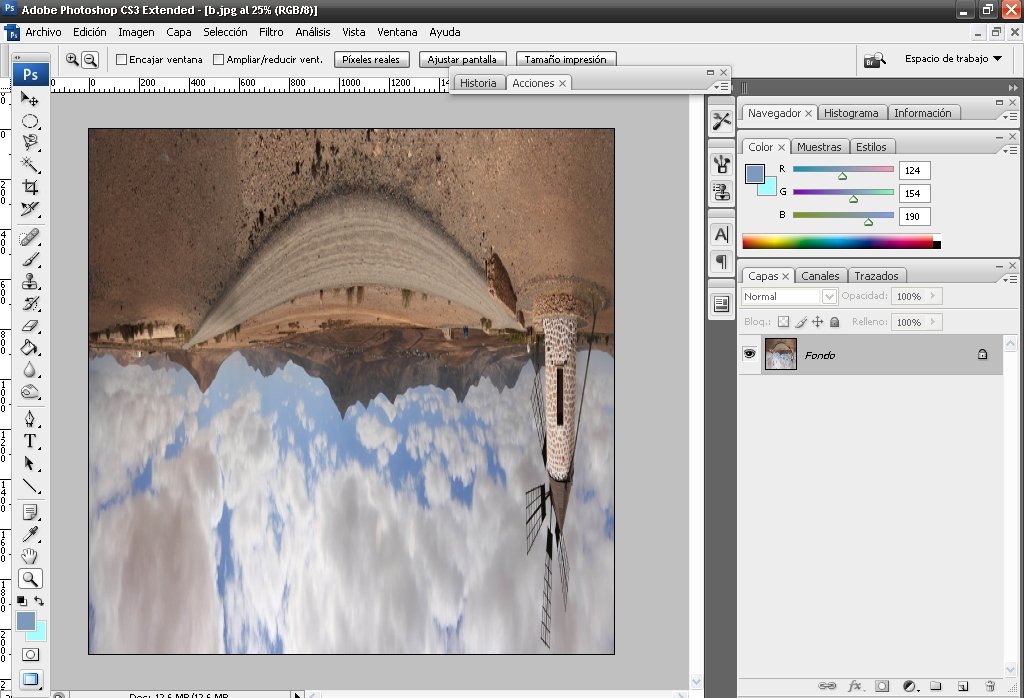Select the Eyedropper tool
The image size is (1024, 698).
pos(30,534)
